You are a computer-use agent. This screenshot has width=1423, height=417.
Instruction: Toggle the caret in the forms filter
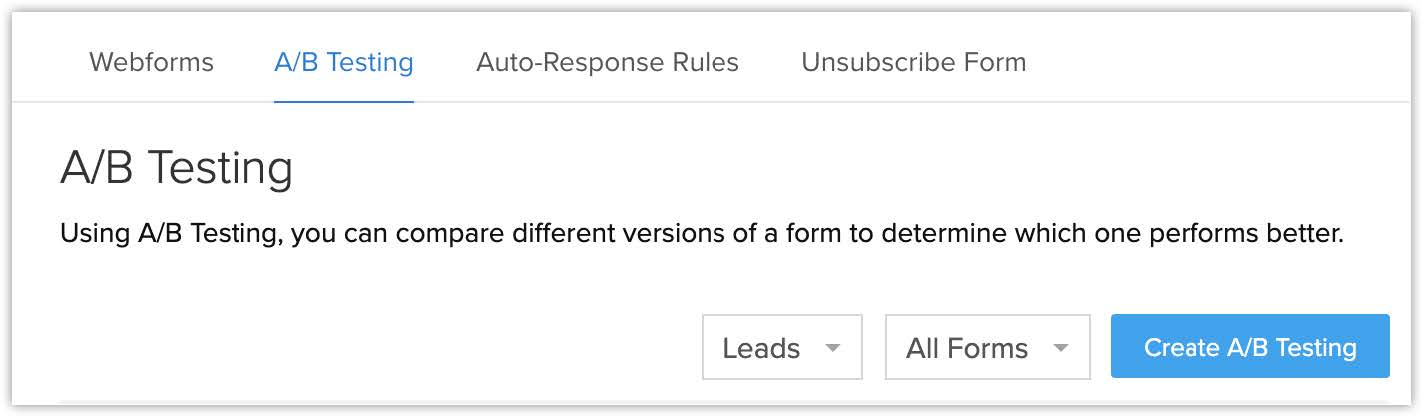(1061, 348)
